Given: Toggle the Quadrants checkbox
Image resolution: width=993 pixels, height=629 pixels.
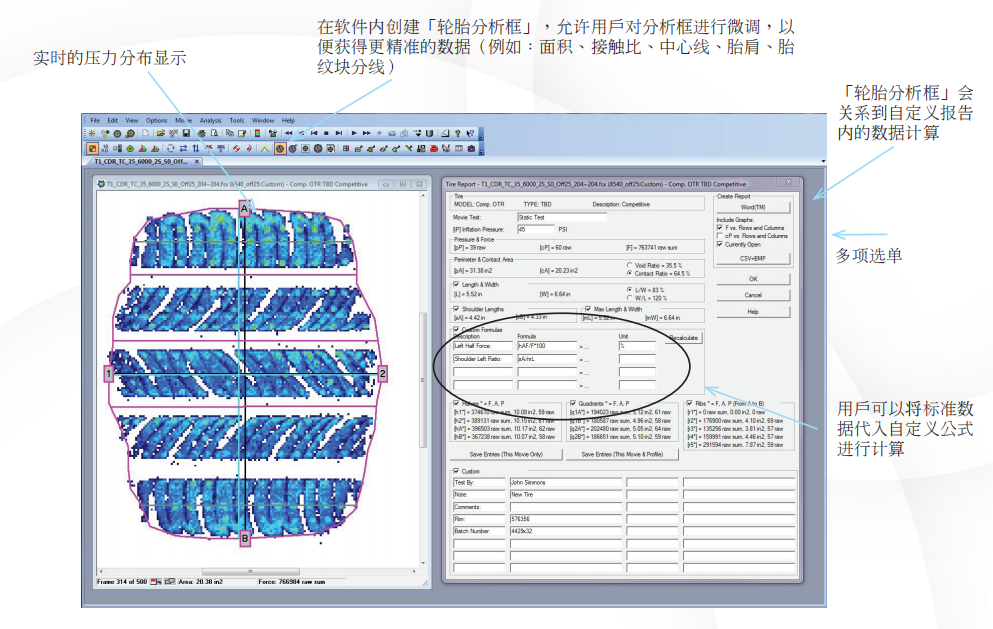Looking at the screenshot, I should 572,404.
